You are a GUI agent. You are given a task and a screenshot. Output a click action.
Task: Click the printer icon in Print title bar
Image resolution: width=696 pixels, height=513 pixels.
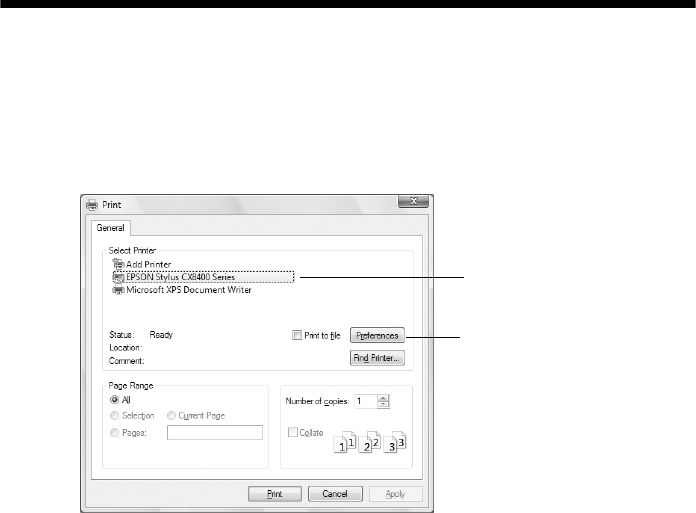[x=92, y=205]
